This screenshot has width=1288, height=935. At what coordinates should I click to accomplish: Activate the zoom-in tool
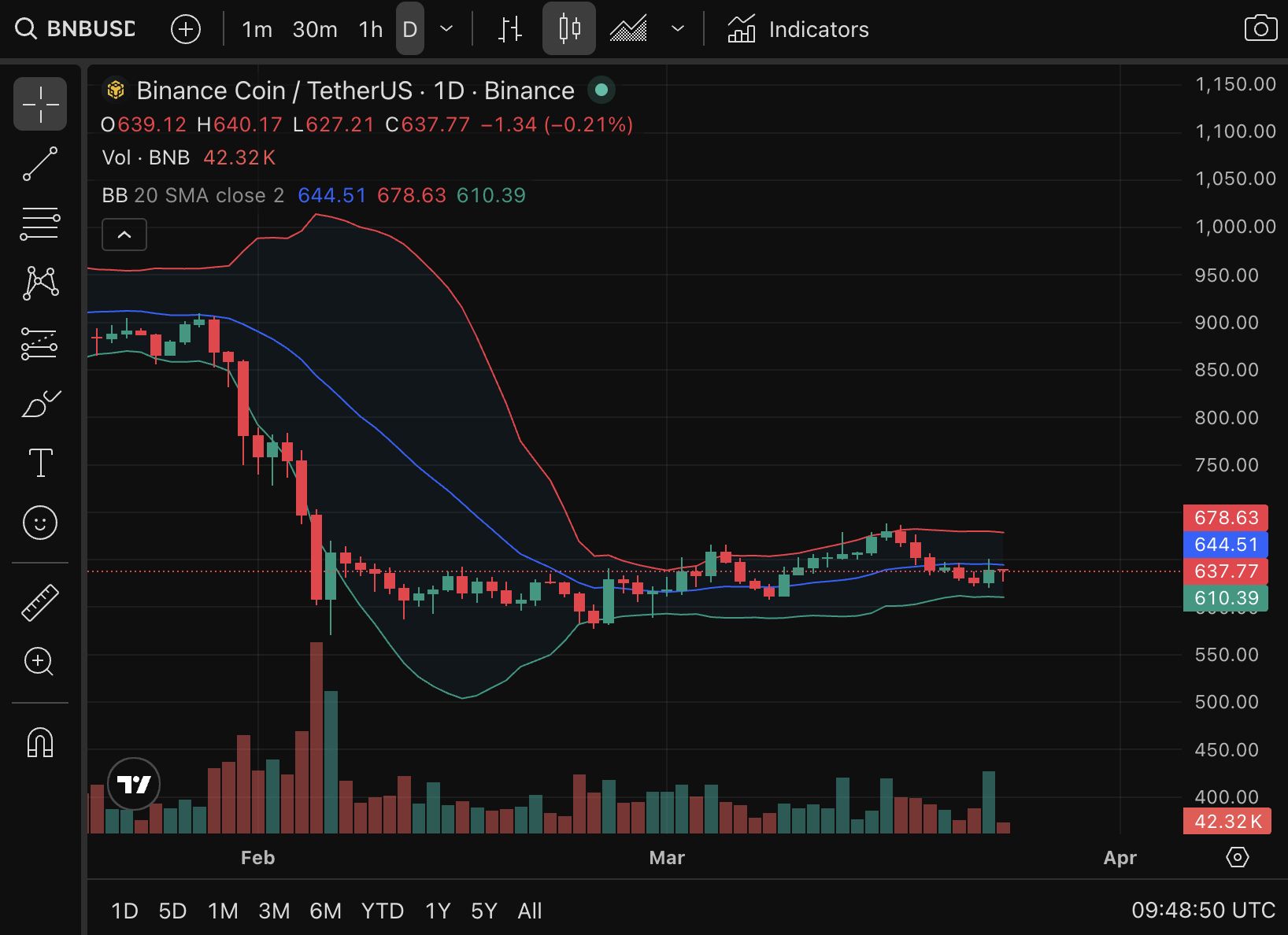[x=39, y=662]
